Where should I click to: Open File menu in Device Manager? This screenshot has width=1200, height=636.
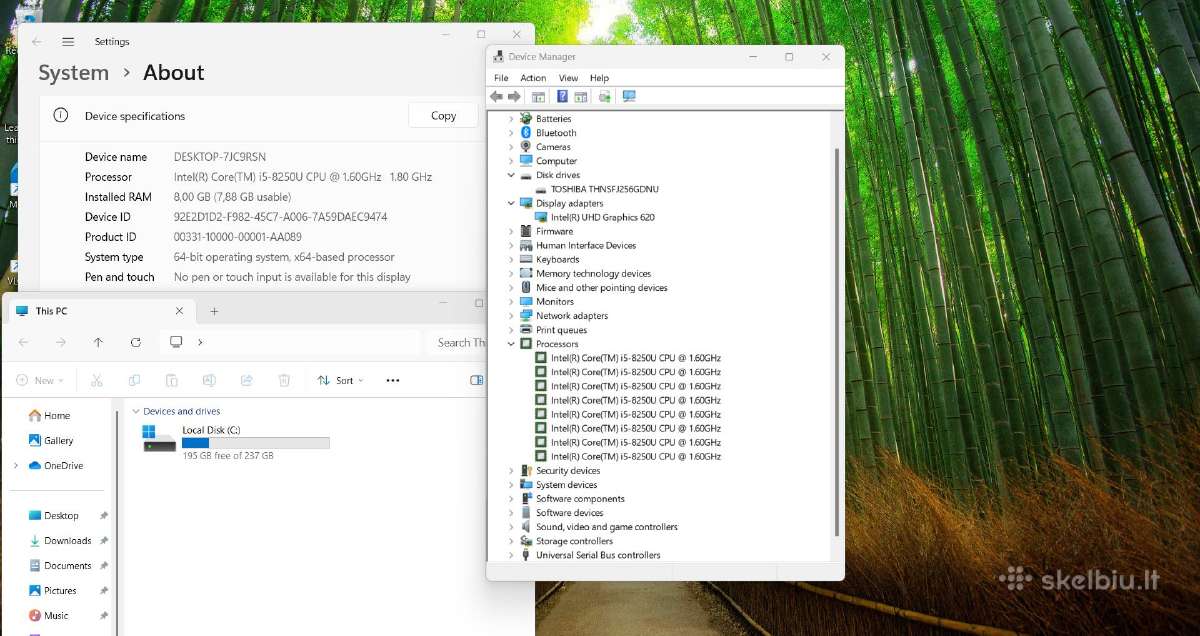click(501, 78)
